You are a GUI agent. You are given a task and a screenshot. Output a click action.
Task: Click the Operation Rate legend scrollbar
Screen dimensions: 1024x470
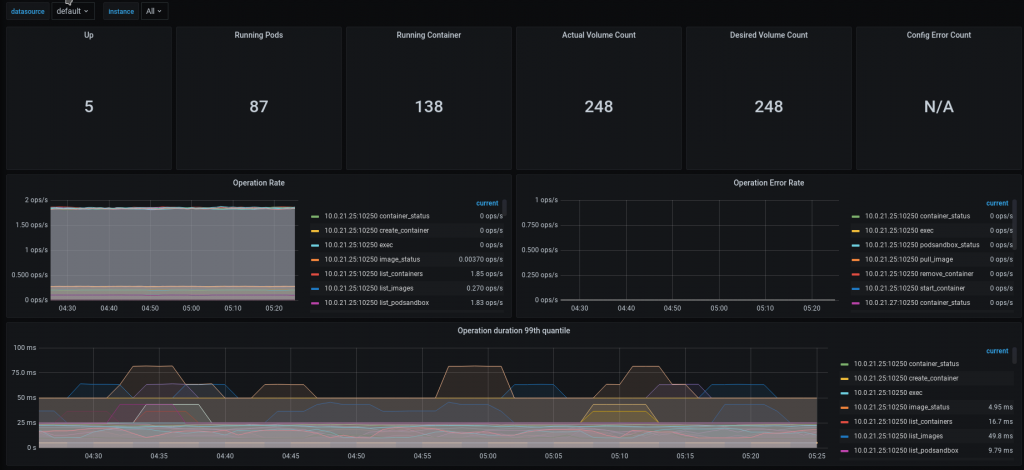(505, 208)
